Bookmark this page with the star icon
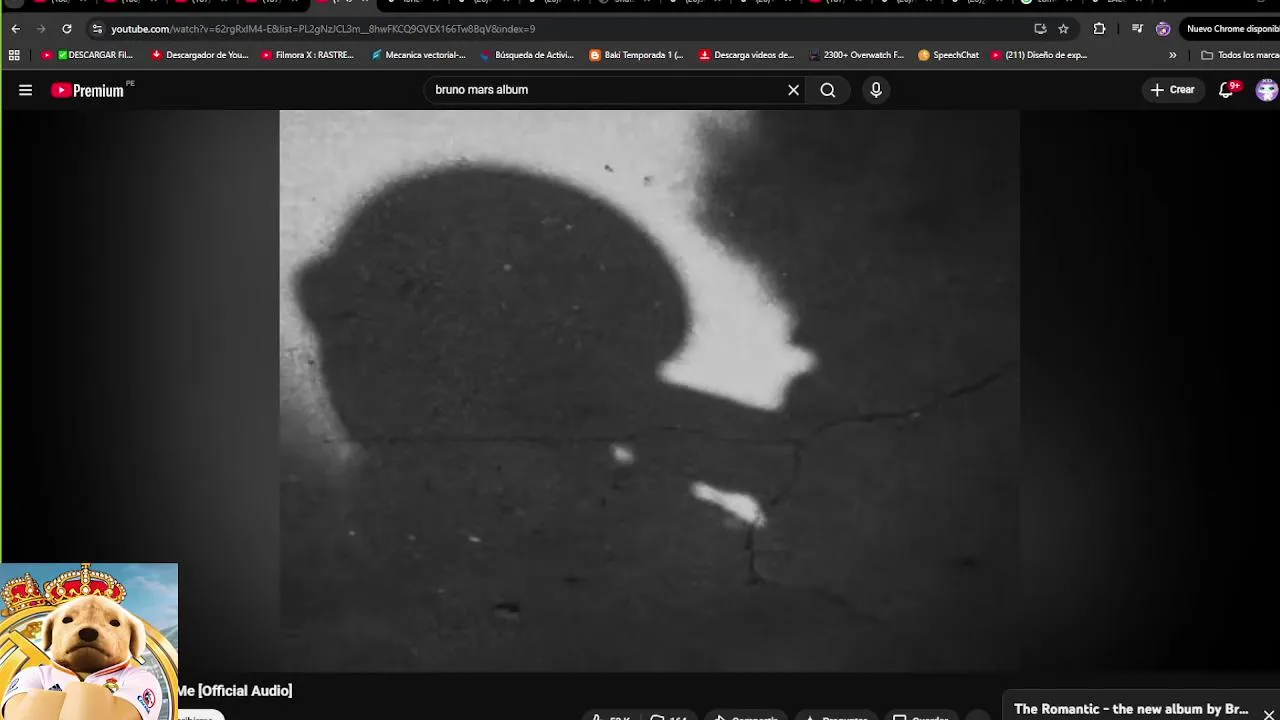The width and height of the screenshot is (1280, 720). point(1063,29)
